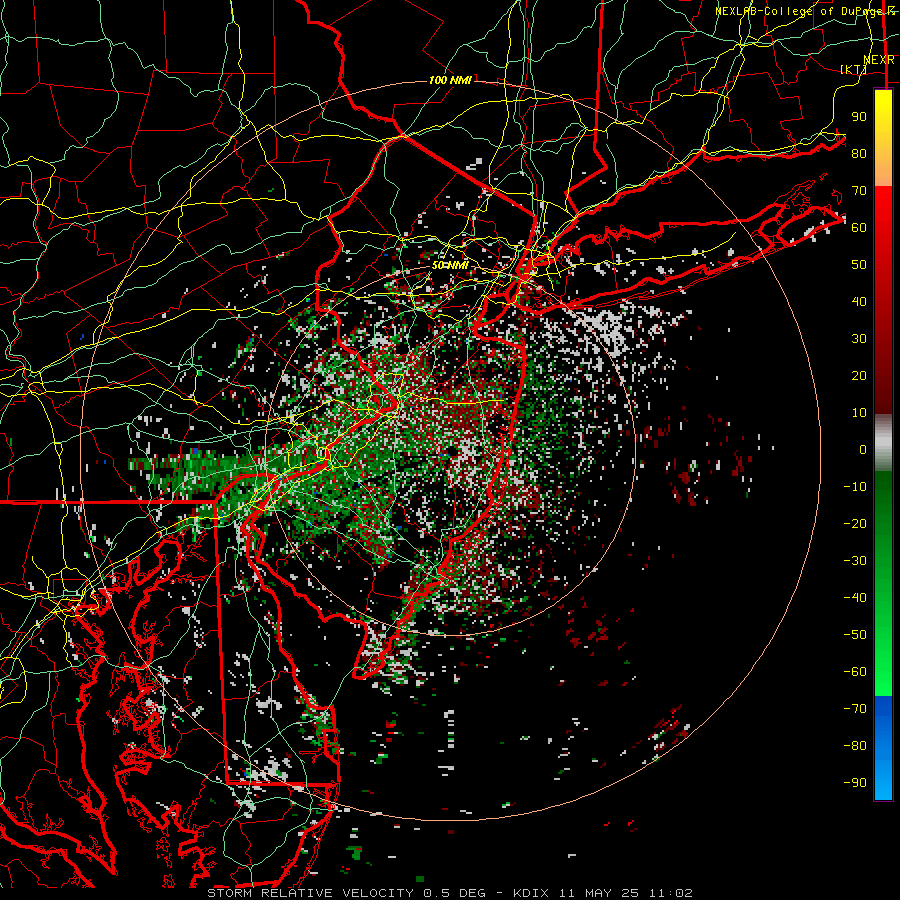The height and width of the screenshot is (900, 900).
Task: Click the 30 value on the velocity scale
Action: click(859, 339)
